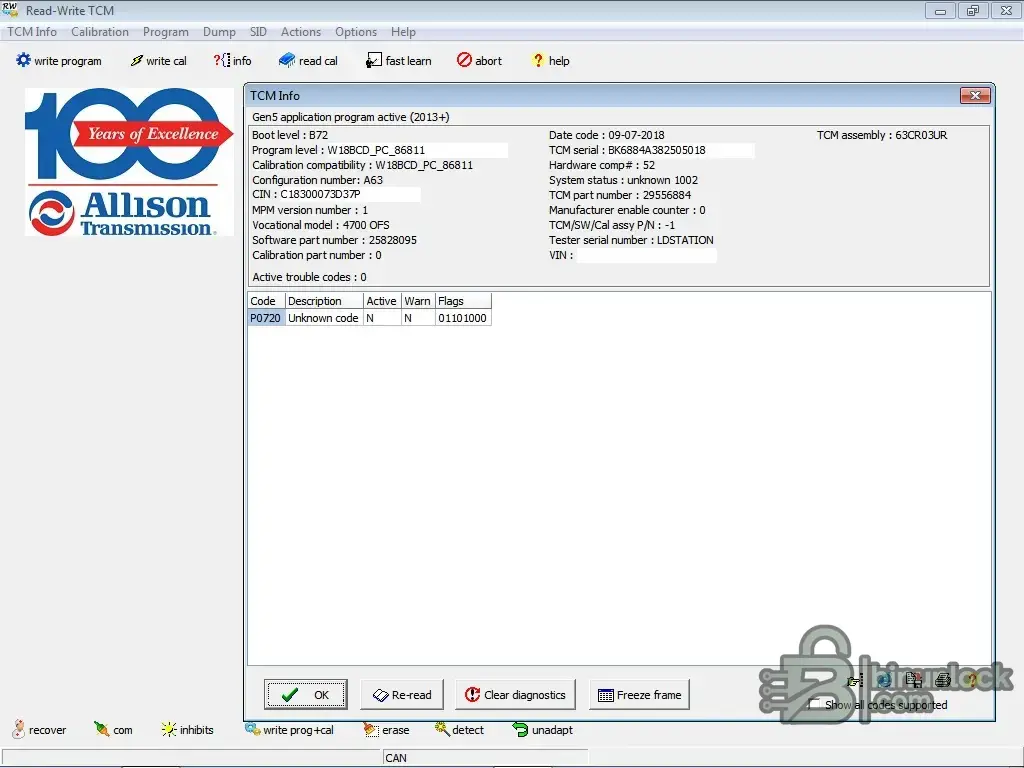Open the Actions menu

point(301,31)
